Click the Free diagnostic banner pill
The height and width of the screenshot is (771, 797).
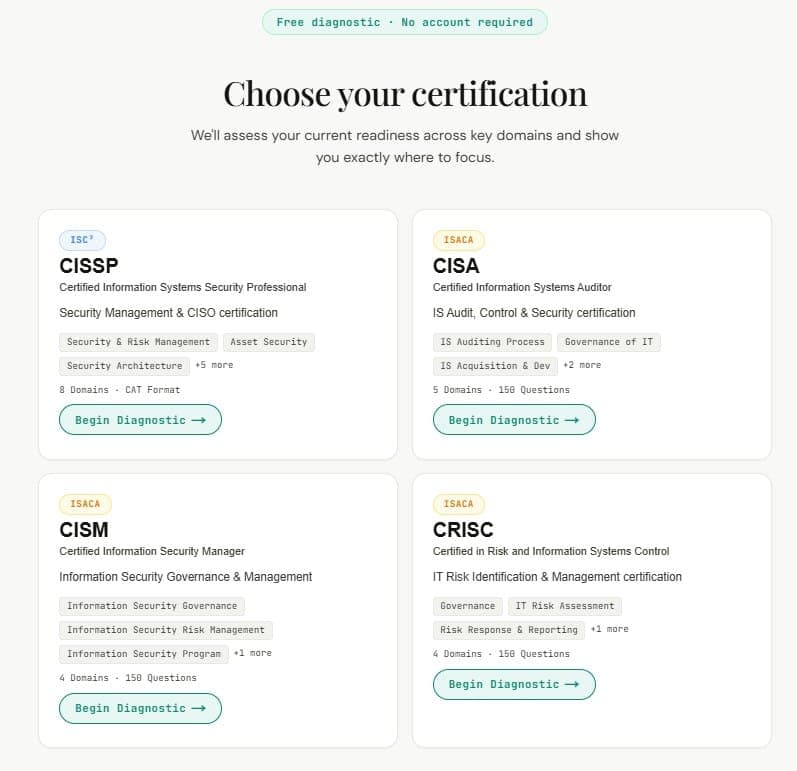coord(405,22)
